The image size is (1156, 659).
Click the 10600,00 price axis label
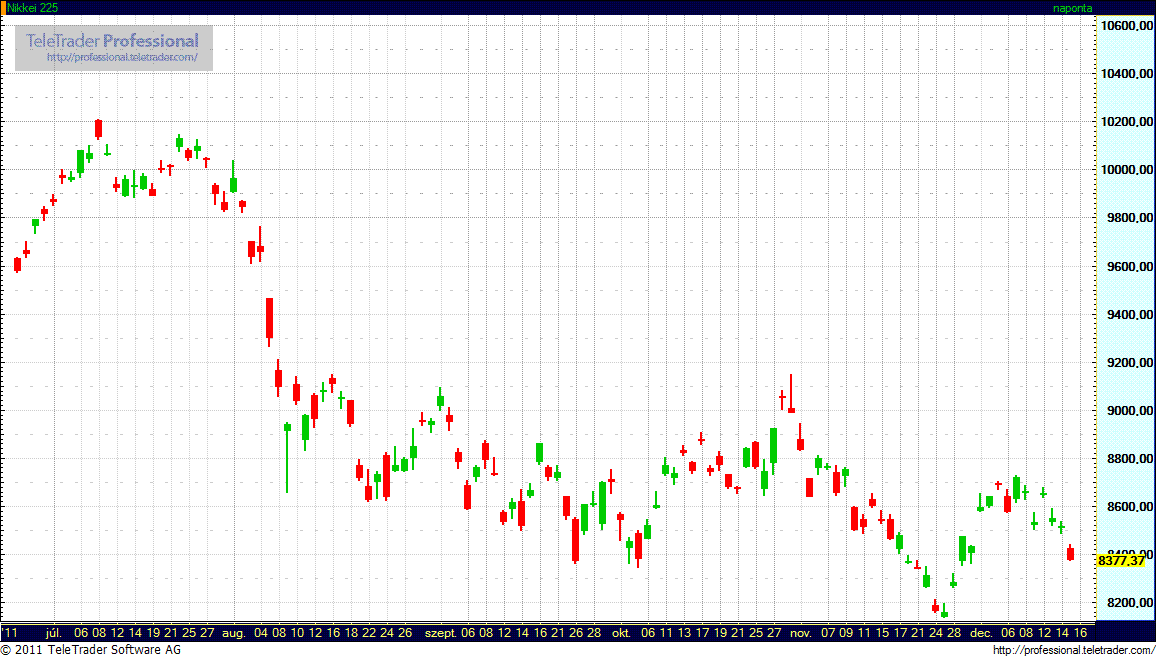pyautogui.click(x=1121, y=26)
